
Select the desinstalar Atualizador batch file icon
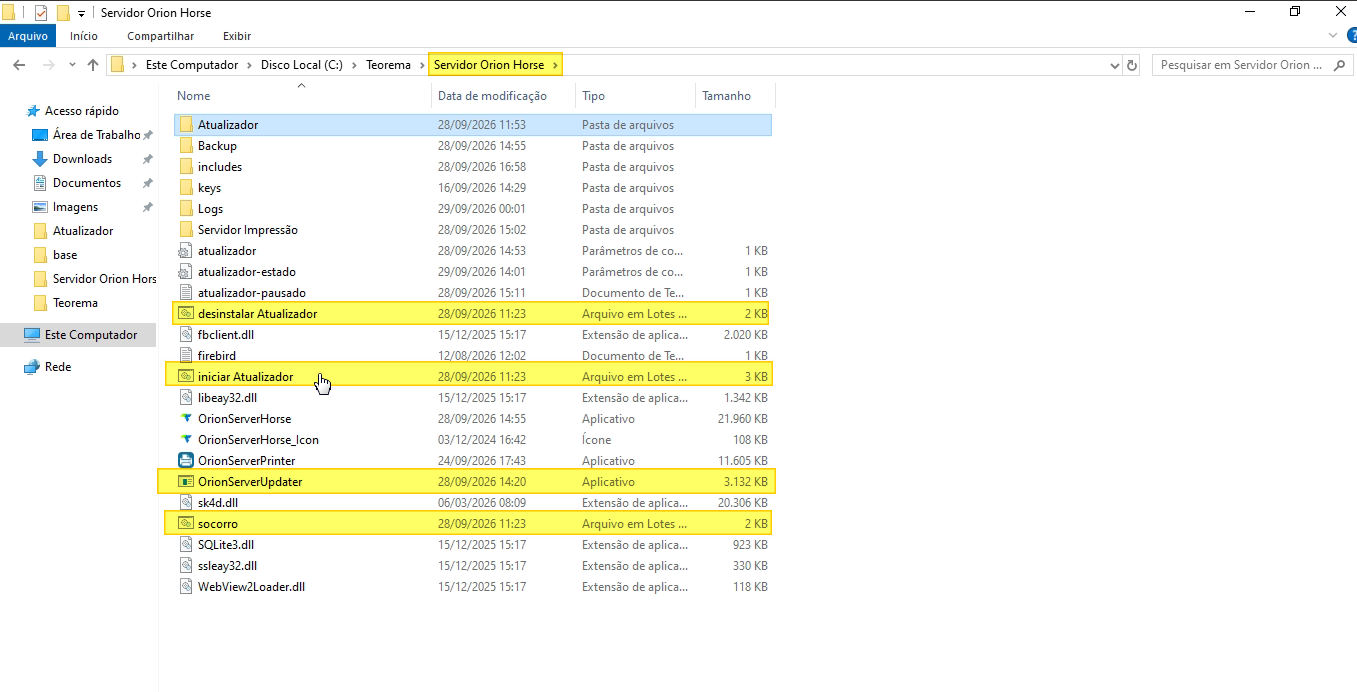pos(185,313)
